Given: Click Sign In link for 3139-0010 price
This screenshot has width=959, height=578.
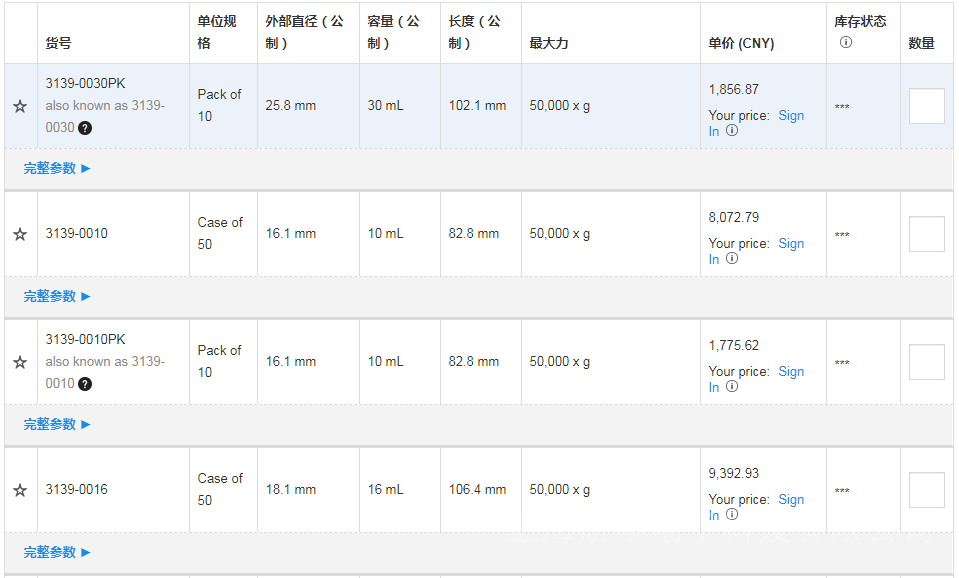Looking at the screenshot, I should [x=790, y=244].
